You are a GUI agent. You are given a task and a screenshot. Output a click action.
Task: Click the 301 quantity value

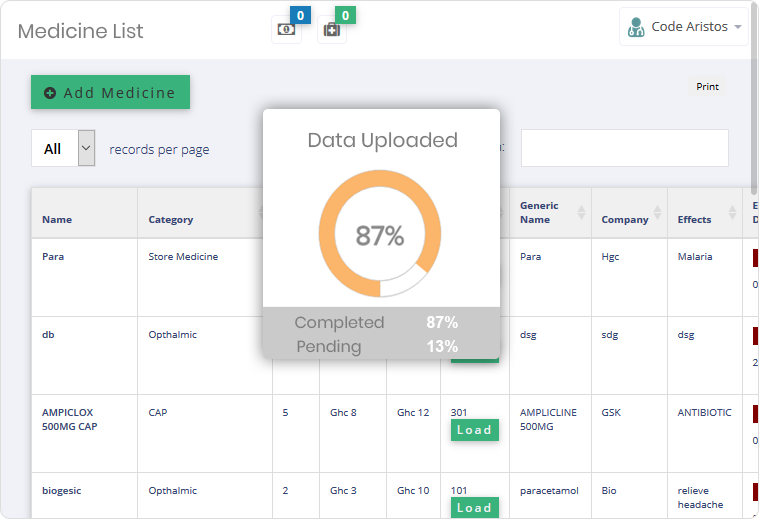click(459, 412)
